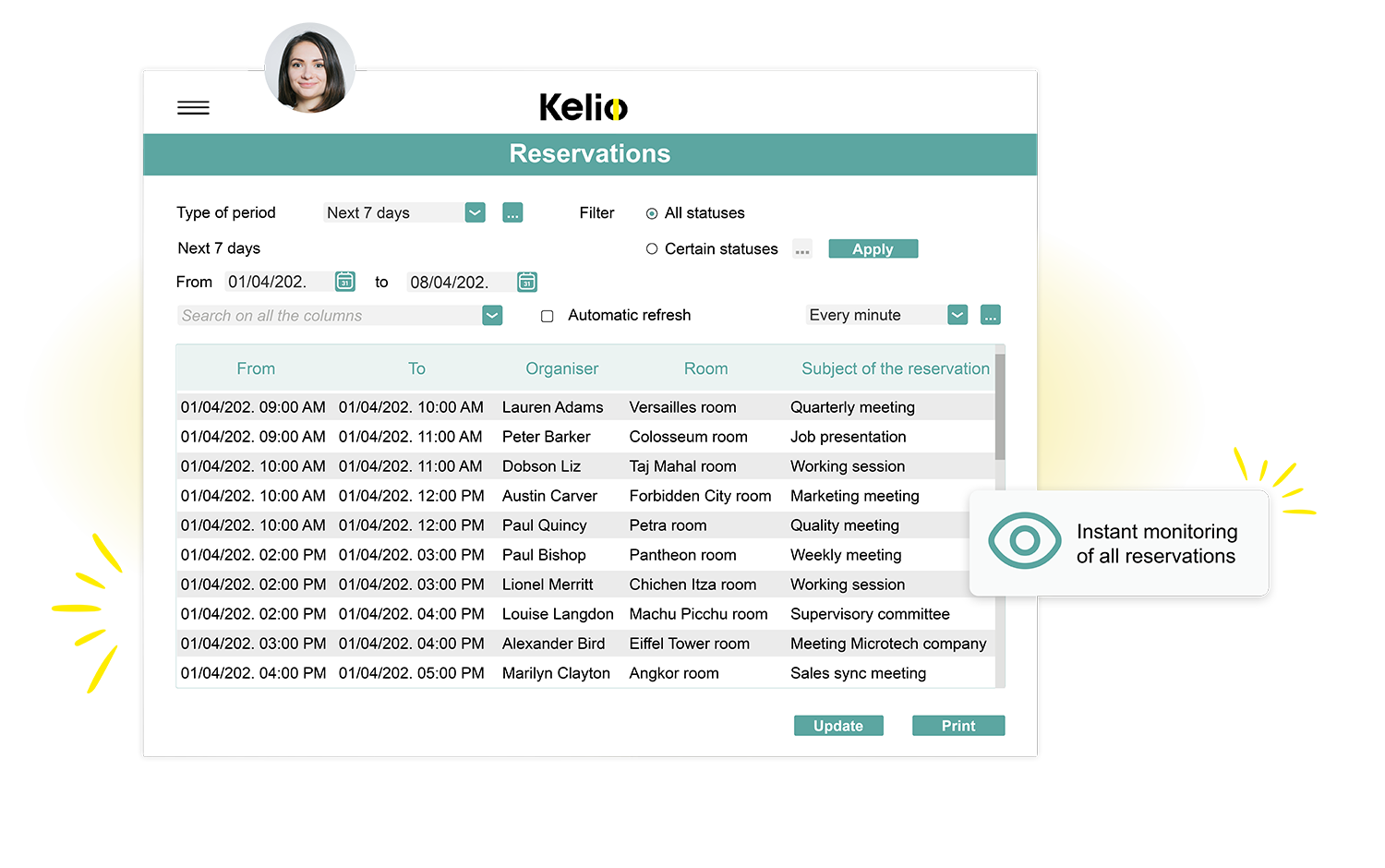Click the reservations table scrollbar
The width and height of the screenshot is (1385, 868).
coord(1000,406)
